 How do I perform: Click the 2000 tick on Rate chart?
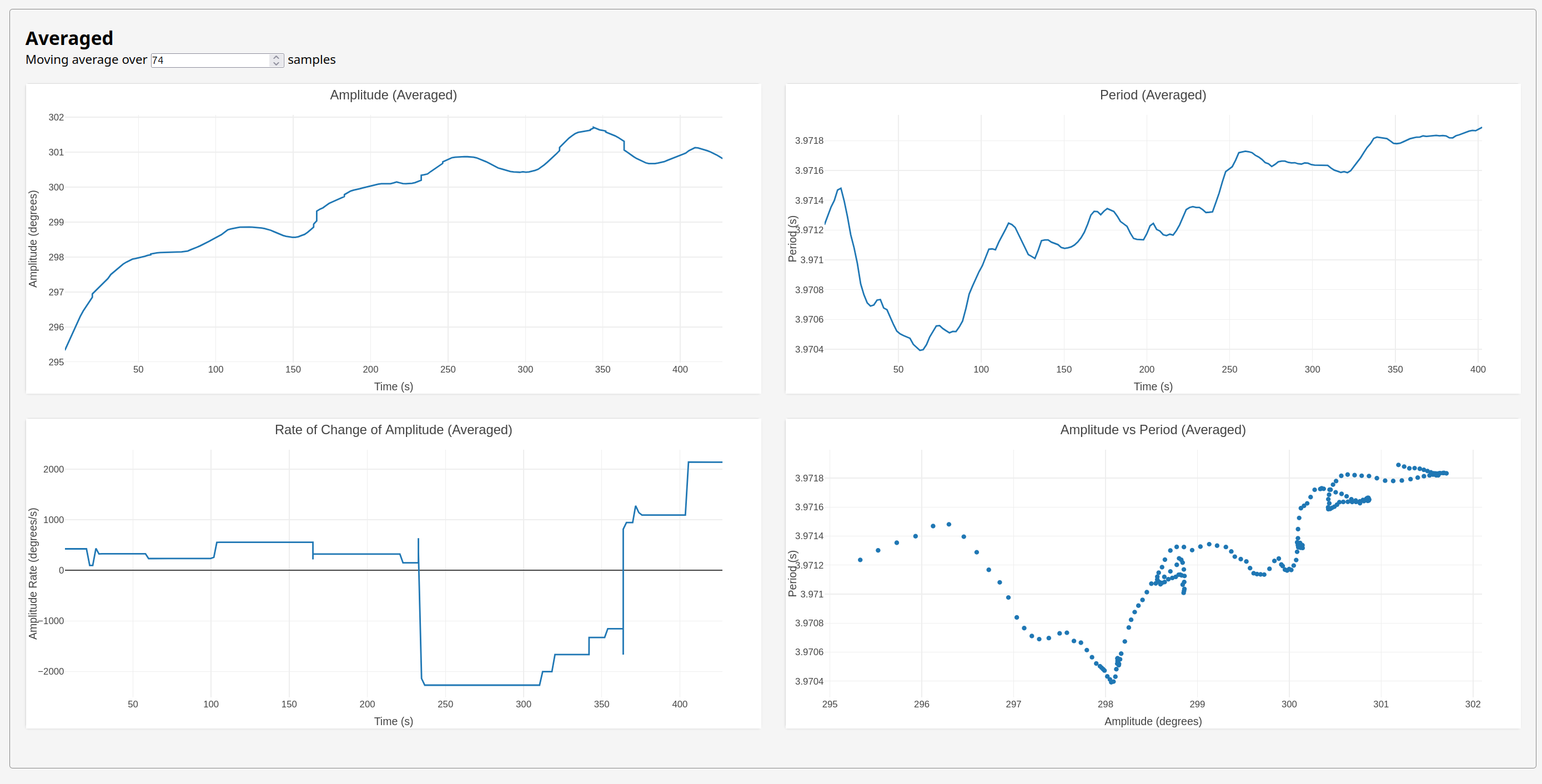(53, 469)
